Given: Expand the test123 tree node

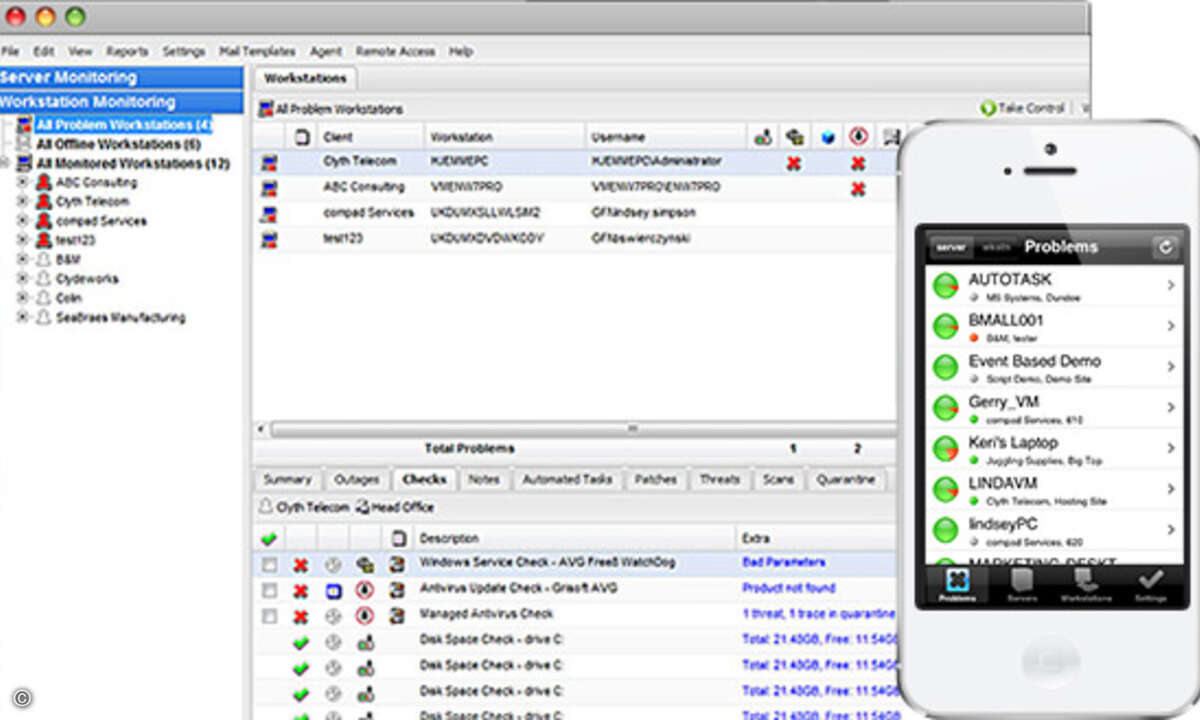Looking at the screenshot, I should pos(23,241).
